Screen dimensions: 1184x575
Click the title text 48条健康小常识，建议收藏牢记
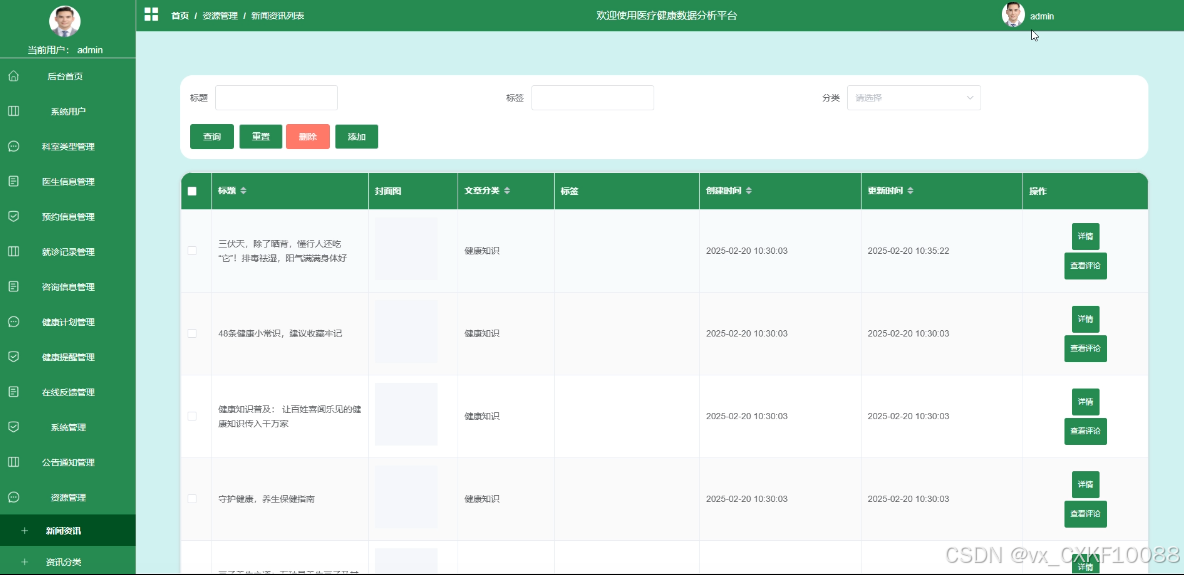280,333
